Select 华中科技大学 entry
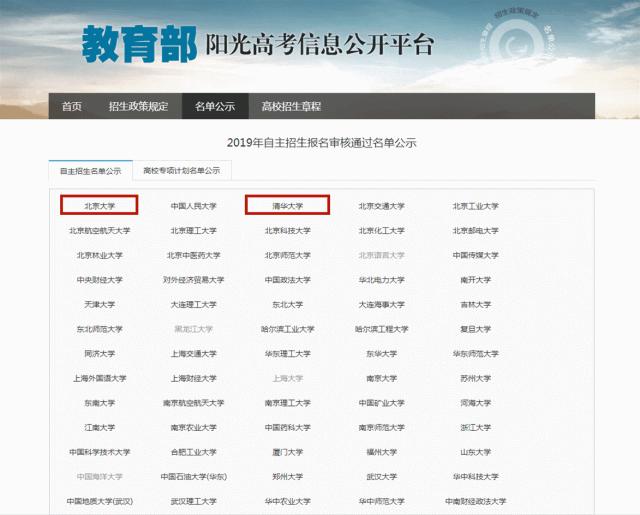 [x=476, y=477]
